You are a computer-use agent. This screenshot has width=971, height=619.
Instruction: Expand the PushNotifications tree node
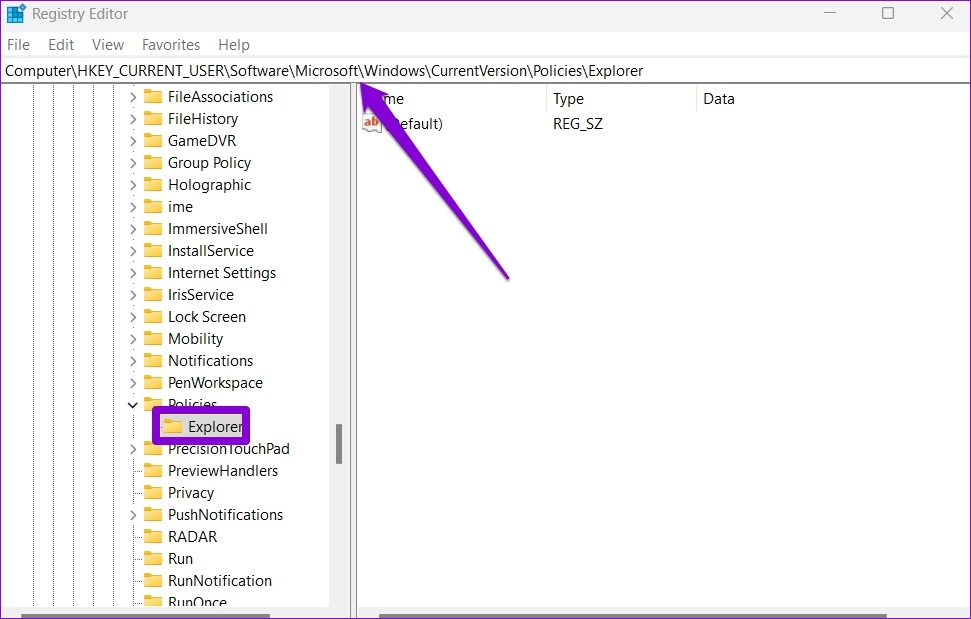[133, 515]
